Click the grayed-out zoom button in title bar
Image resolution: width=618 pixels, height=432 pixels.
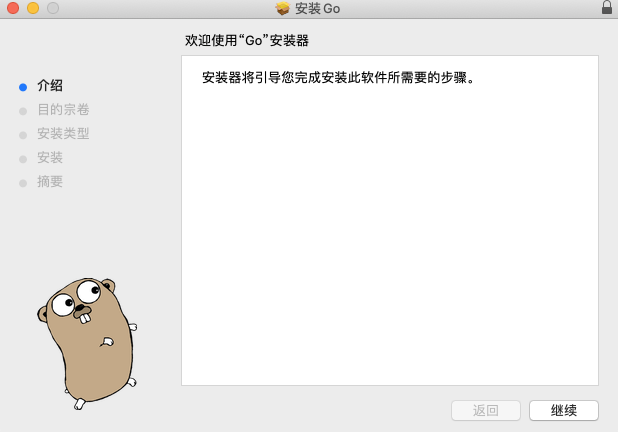coord(53,8)
